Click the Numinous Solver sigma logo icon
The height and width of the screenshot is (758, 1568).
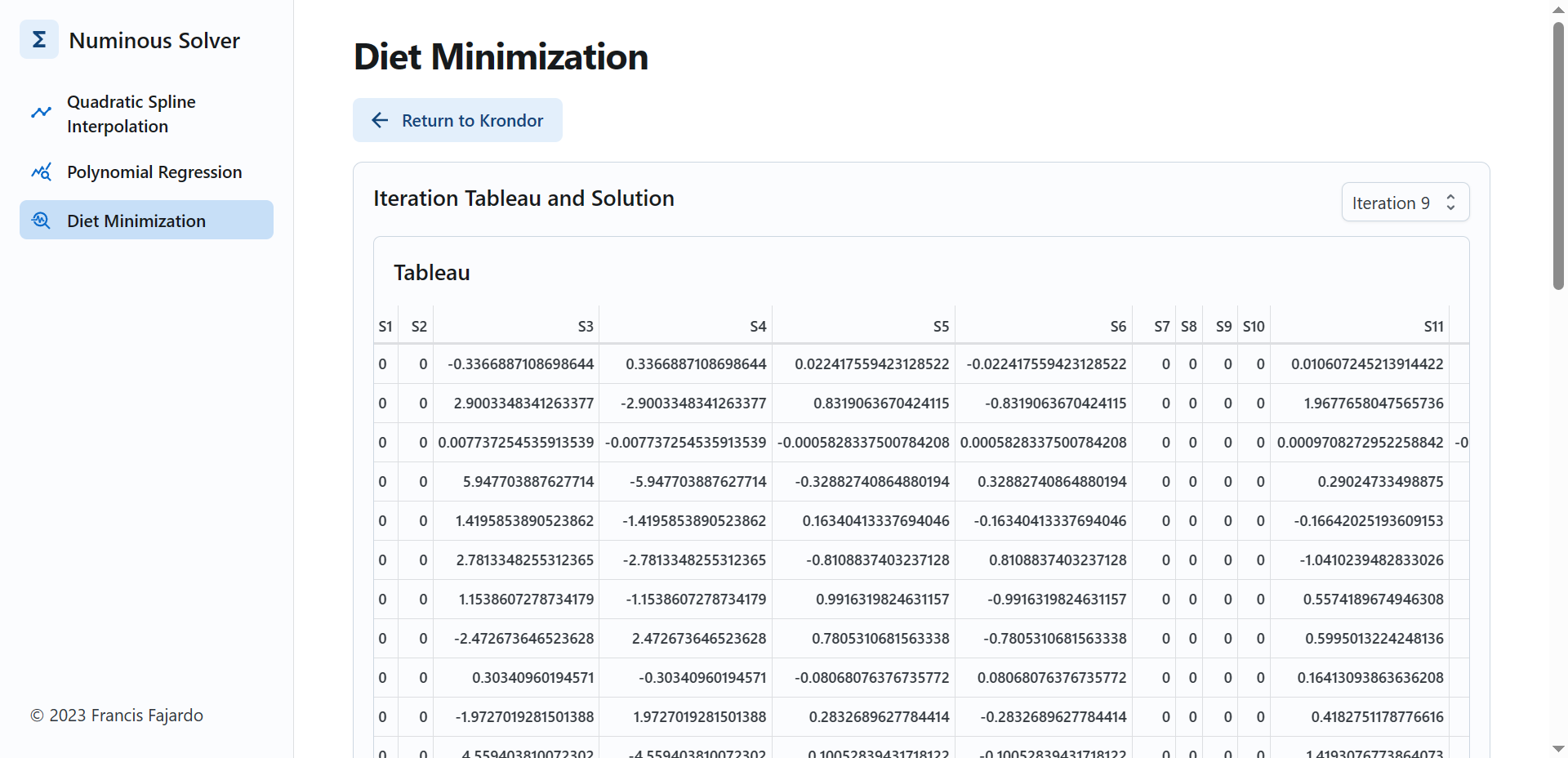(39, 39)
